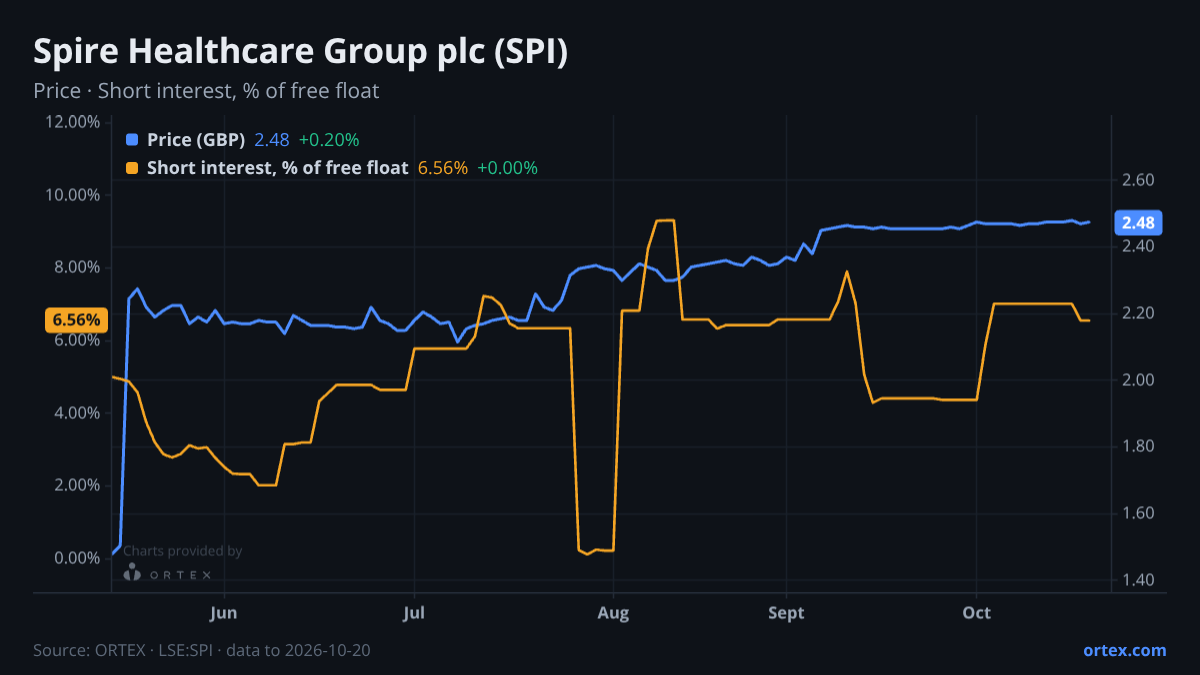This screenshot has height=675, width=1200.
Task: Click the 2.40 right axis label
Action: point(1140,247)
